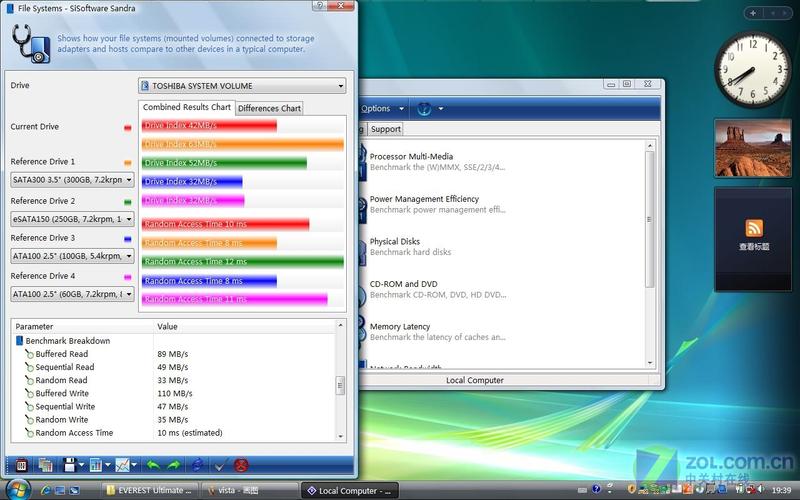
Task: Select the Buffered Read row
Action: click(173, 354)
